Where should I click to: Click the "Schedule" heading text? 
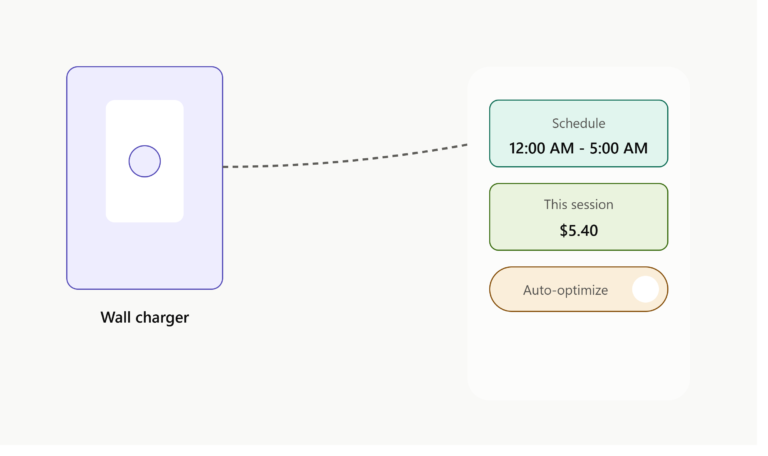tap(578, 123)
